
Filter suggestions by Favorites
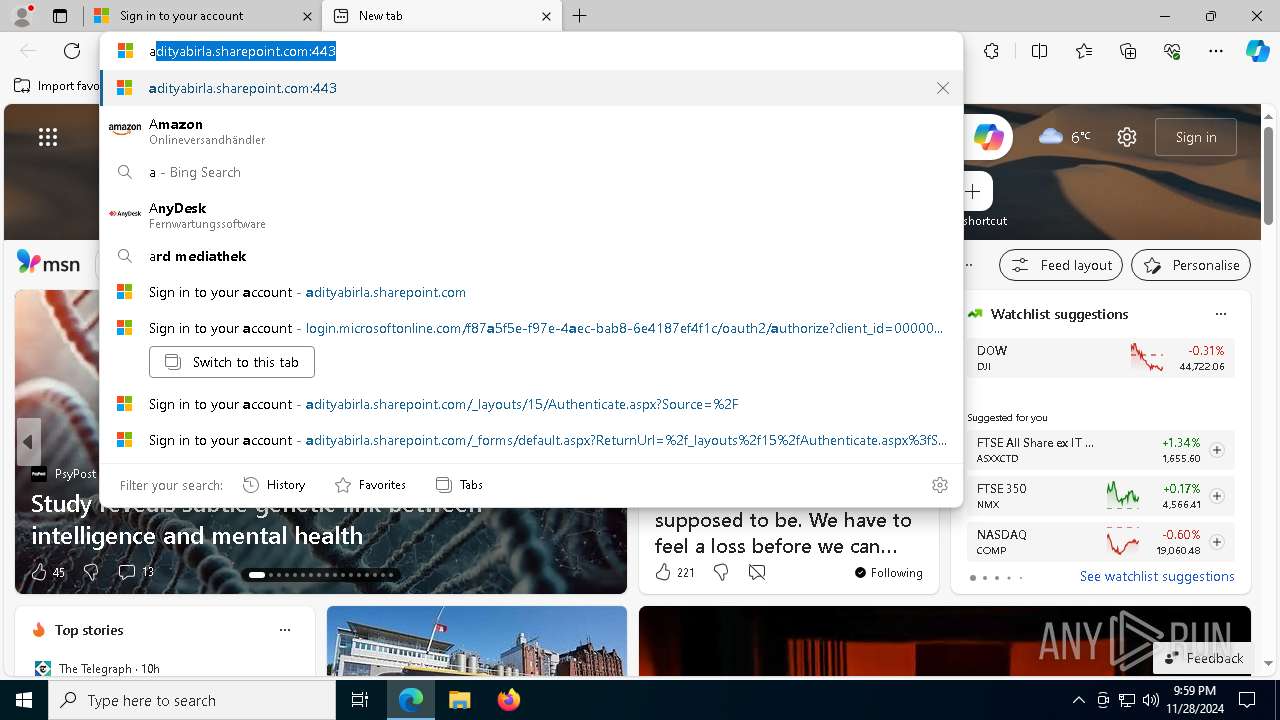pyautogui.click(x=370, y=485)
